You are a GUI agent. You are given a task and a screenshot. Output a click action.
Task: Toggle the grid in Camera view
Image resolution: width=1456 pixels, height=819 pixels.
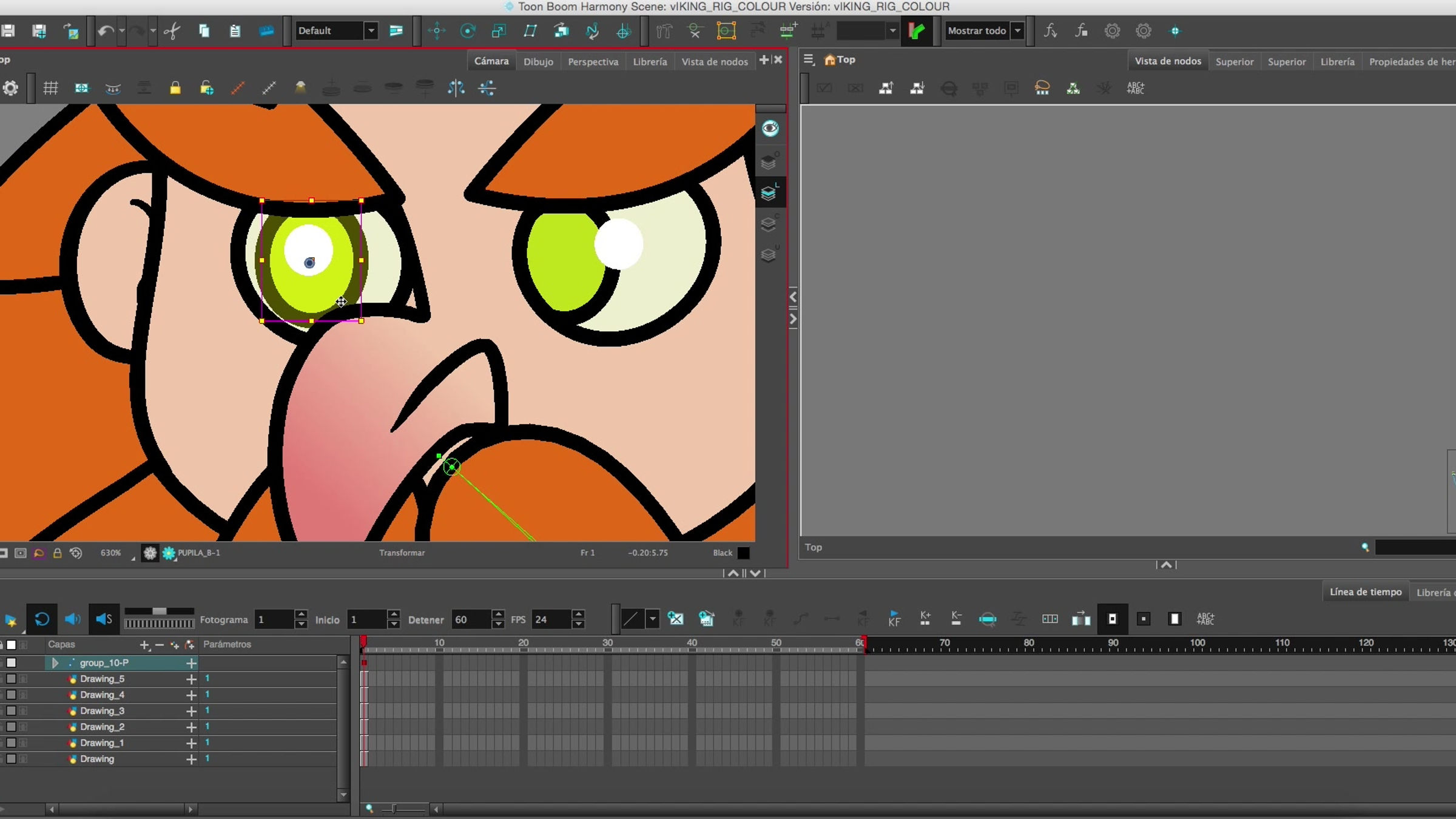(x=50, y=89)
